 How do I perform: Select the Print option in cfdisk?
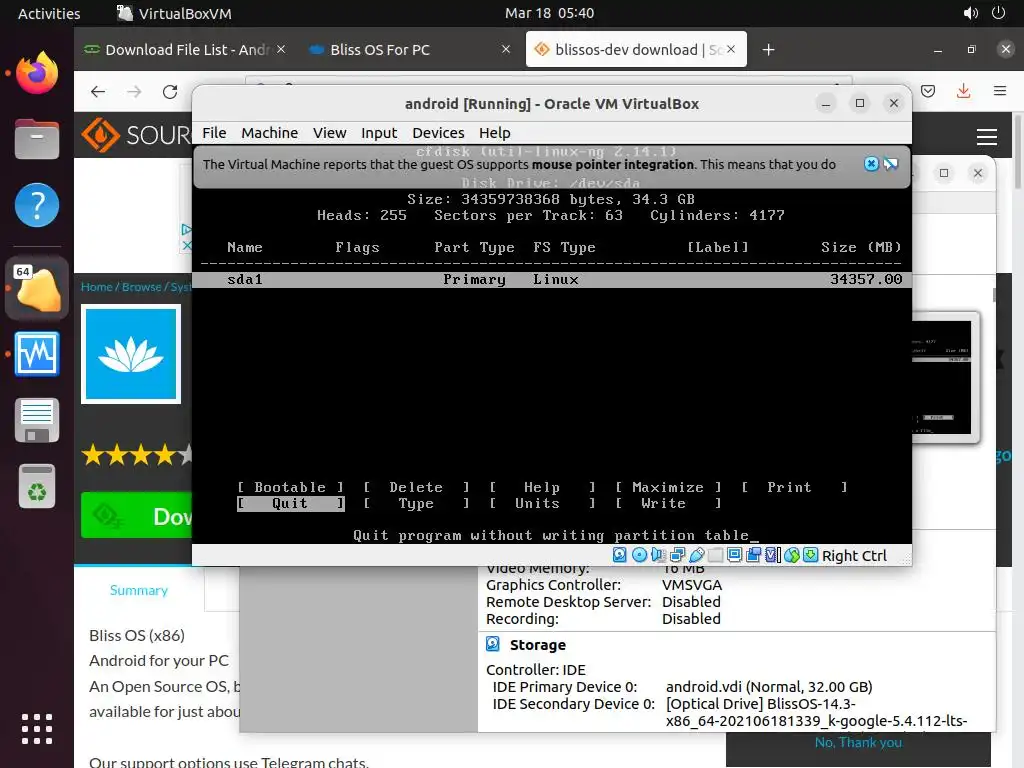tap(793, 487)
